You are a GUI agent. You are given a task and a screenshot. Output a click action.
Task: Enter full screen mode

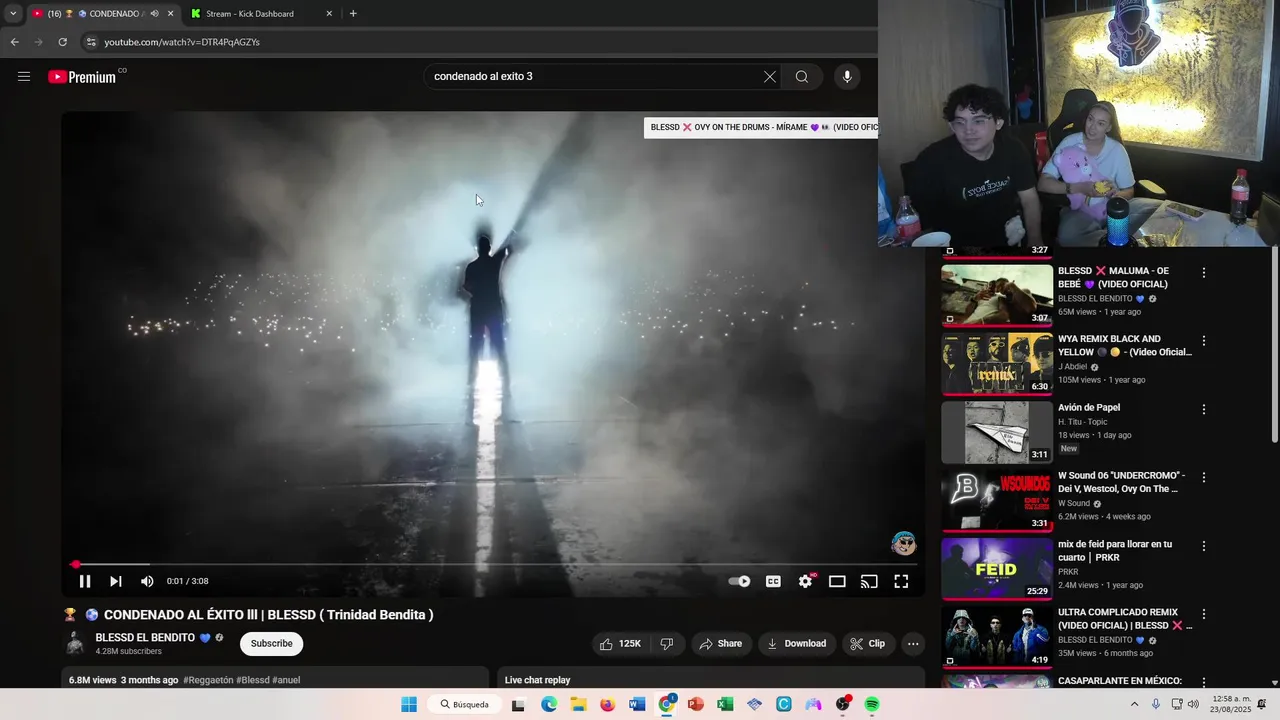901,581
